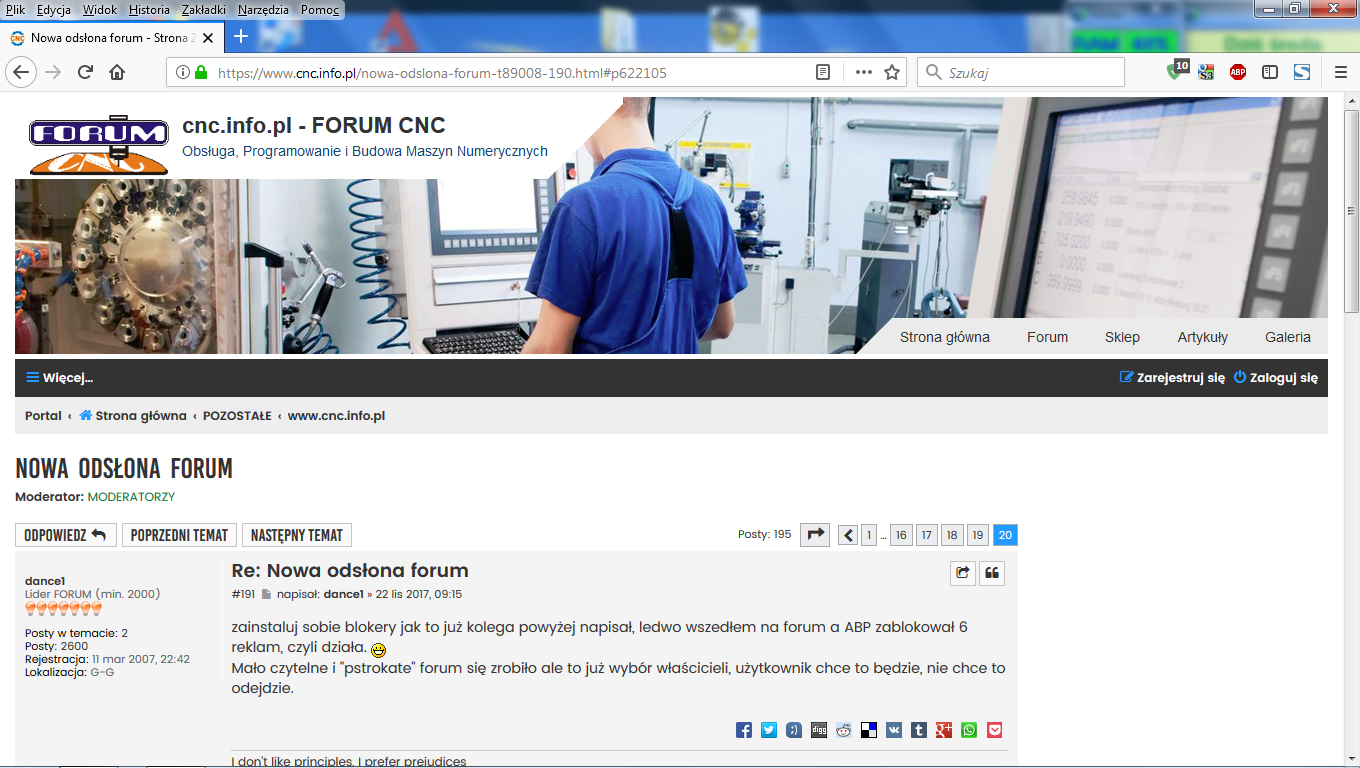Select the 'Strona główna' header tab
This screenshot has height=768, width=1360.
coord(945,337)
